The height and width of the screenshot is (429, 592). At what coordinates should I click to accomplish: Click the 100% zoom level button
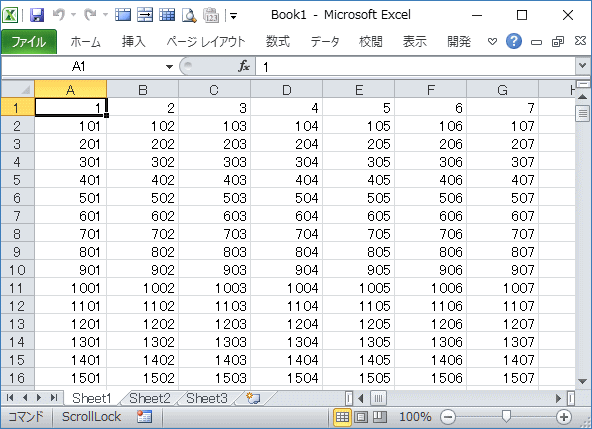coord(415,417)
